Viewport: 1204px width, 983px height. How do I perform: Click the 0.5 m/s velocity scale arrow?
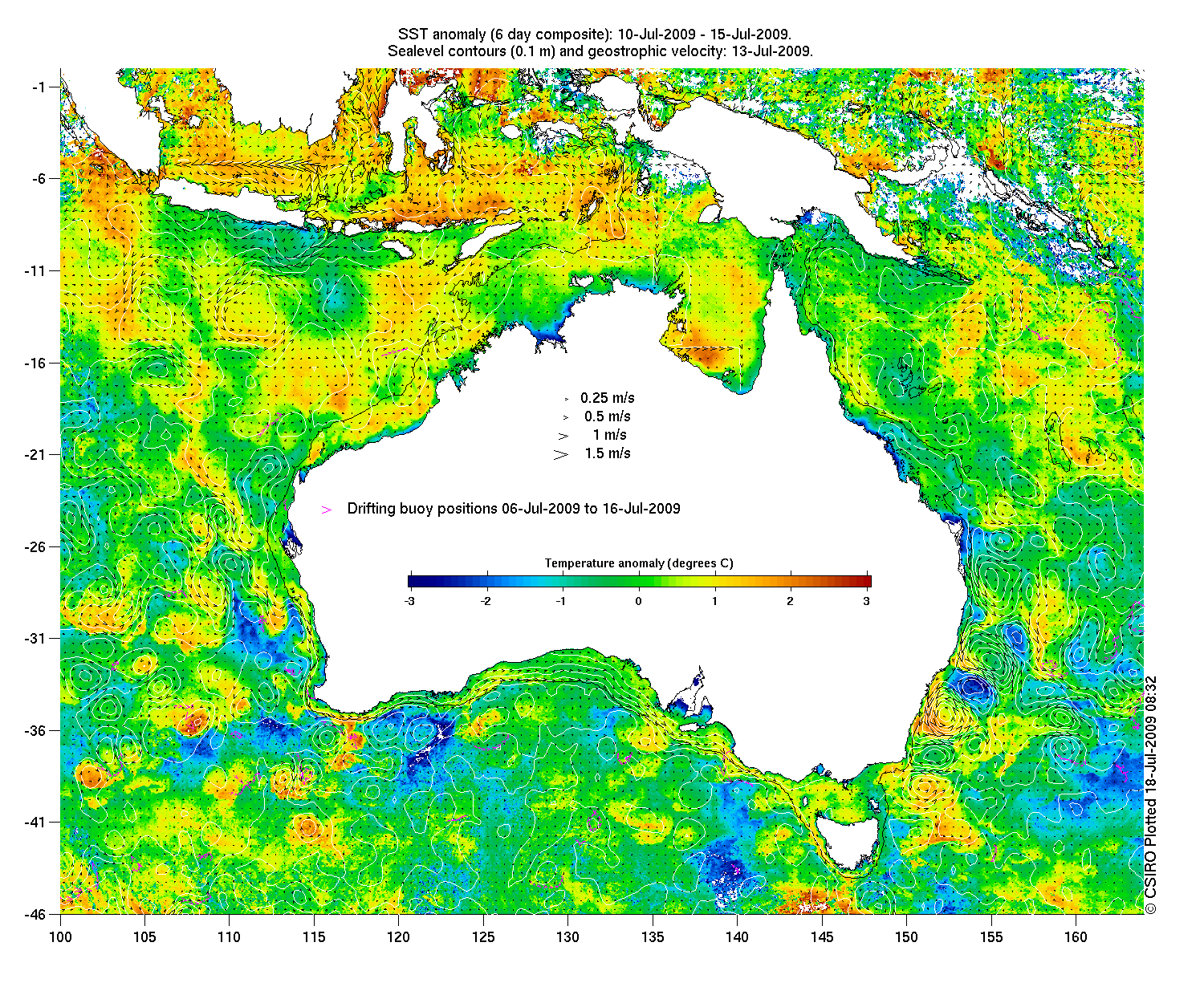pyautogui.click(x=566, y=417)
